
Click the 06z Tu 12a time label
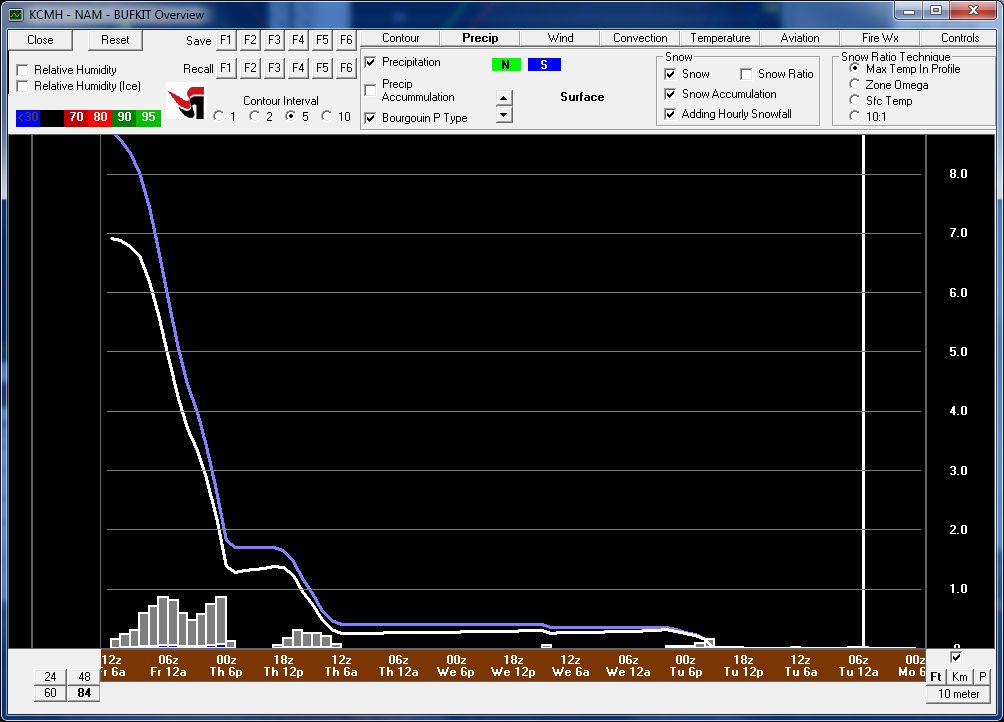click(x=859, y=666)
